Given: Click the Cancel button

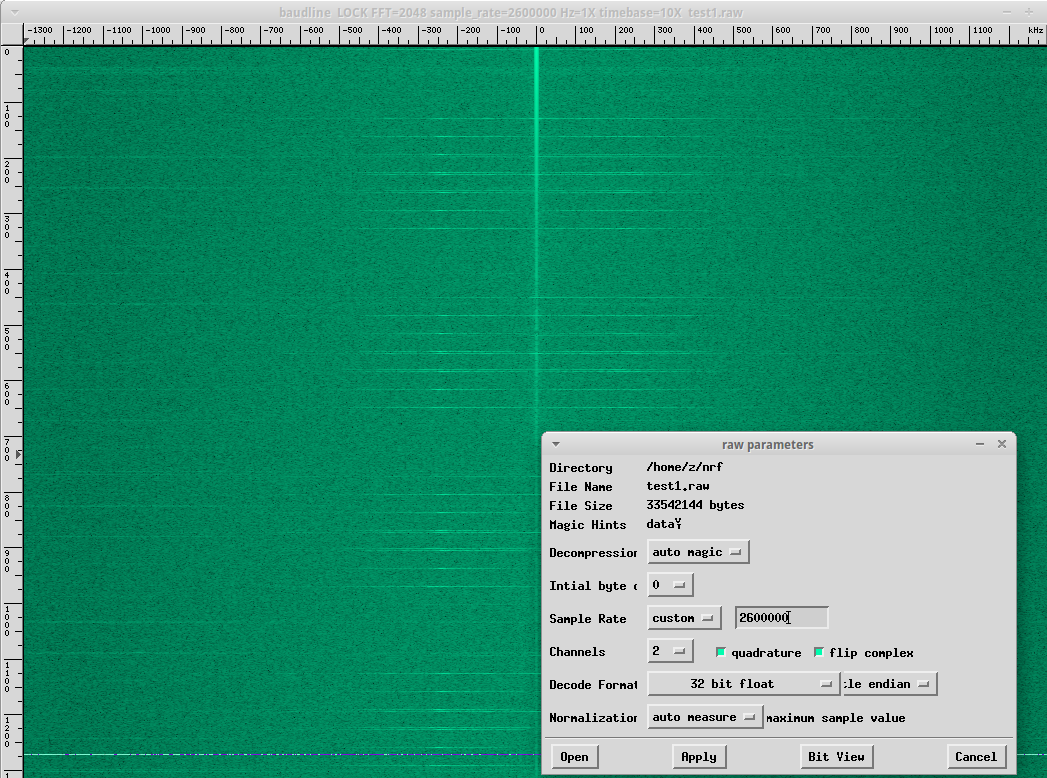Looking at the screenshot, I should [976, 757].
